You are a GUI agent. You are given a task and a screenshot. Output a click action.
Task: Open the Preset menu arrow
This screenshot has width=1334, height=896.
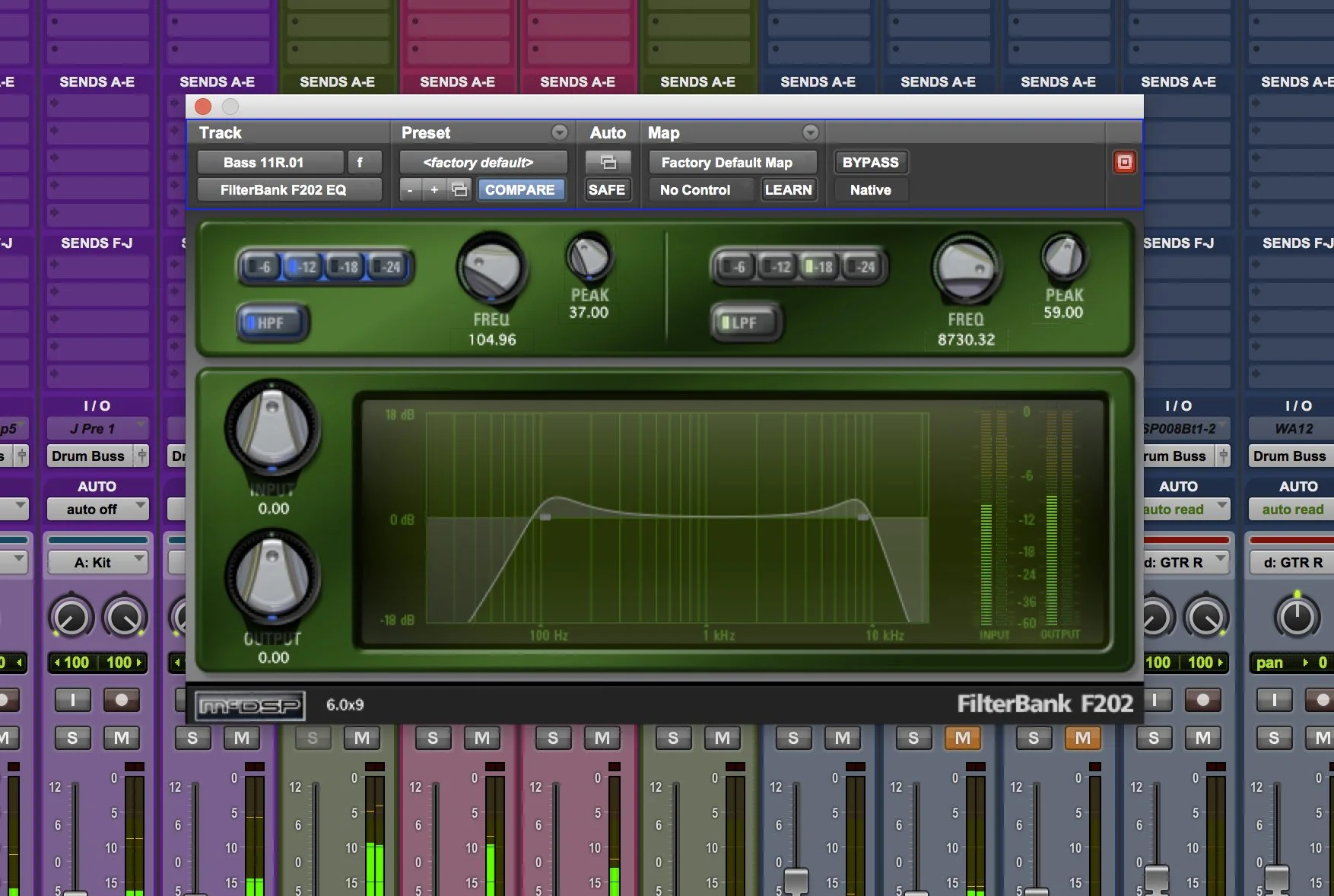tap(560, 132)
